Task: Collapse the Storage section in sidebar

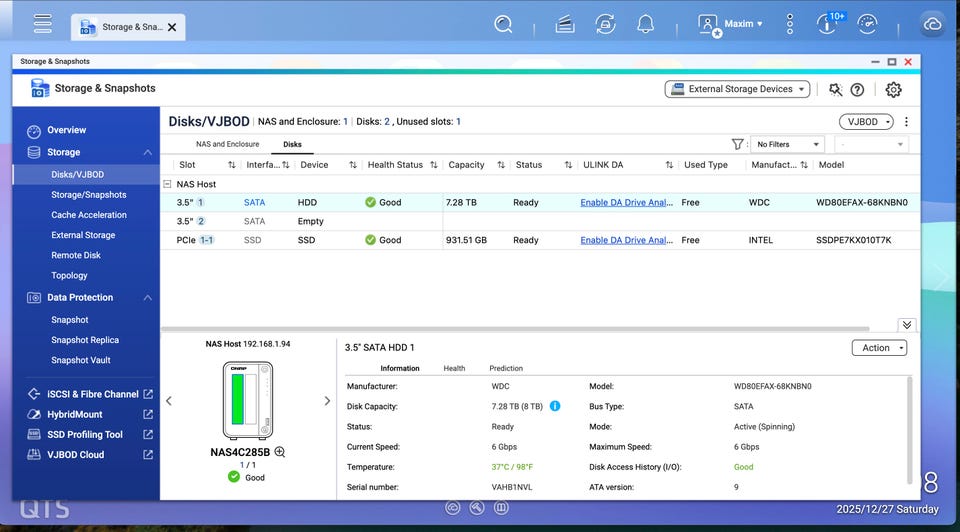Action: tap(148, 152)
